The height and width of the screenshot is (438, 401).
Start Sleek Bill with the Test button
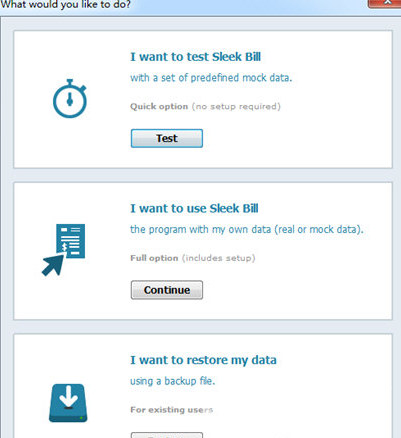[x=167, y=138]
